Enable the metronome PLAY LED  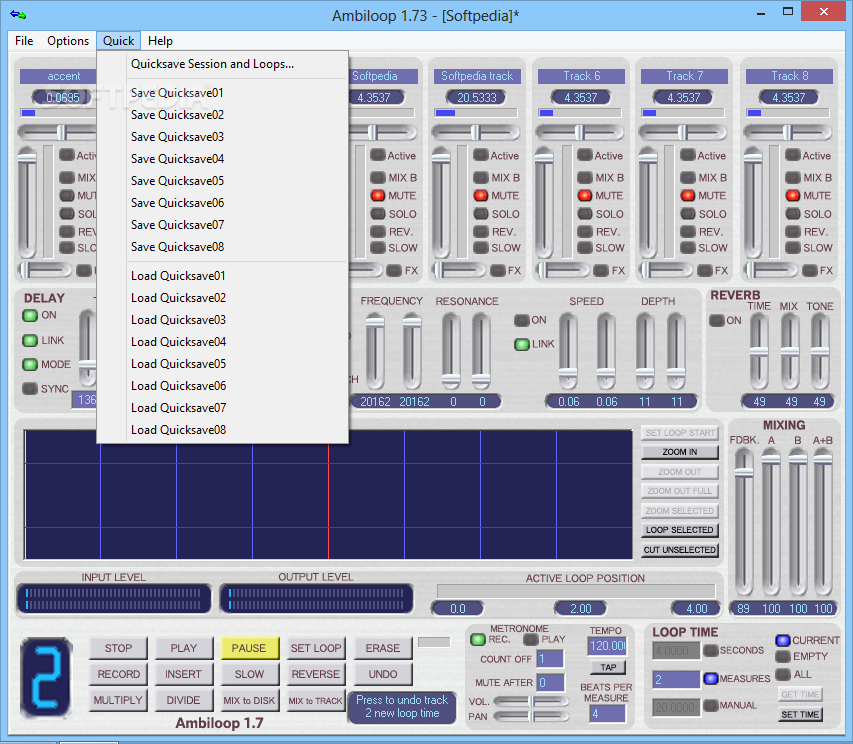tap(531, 639)
